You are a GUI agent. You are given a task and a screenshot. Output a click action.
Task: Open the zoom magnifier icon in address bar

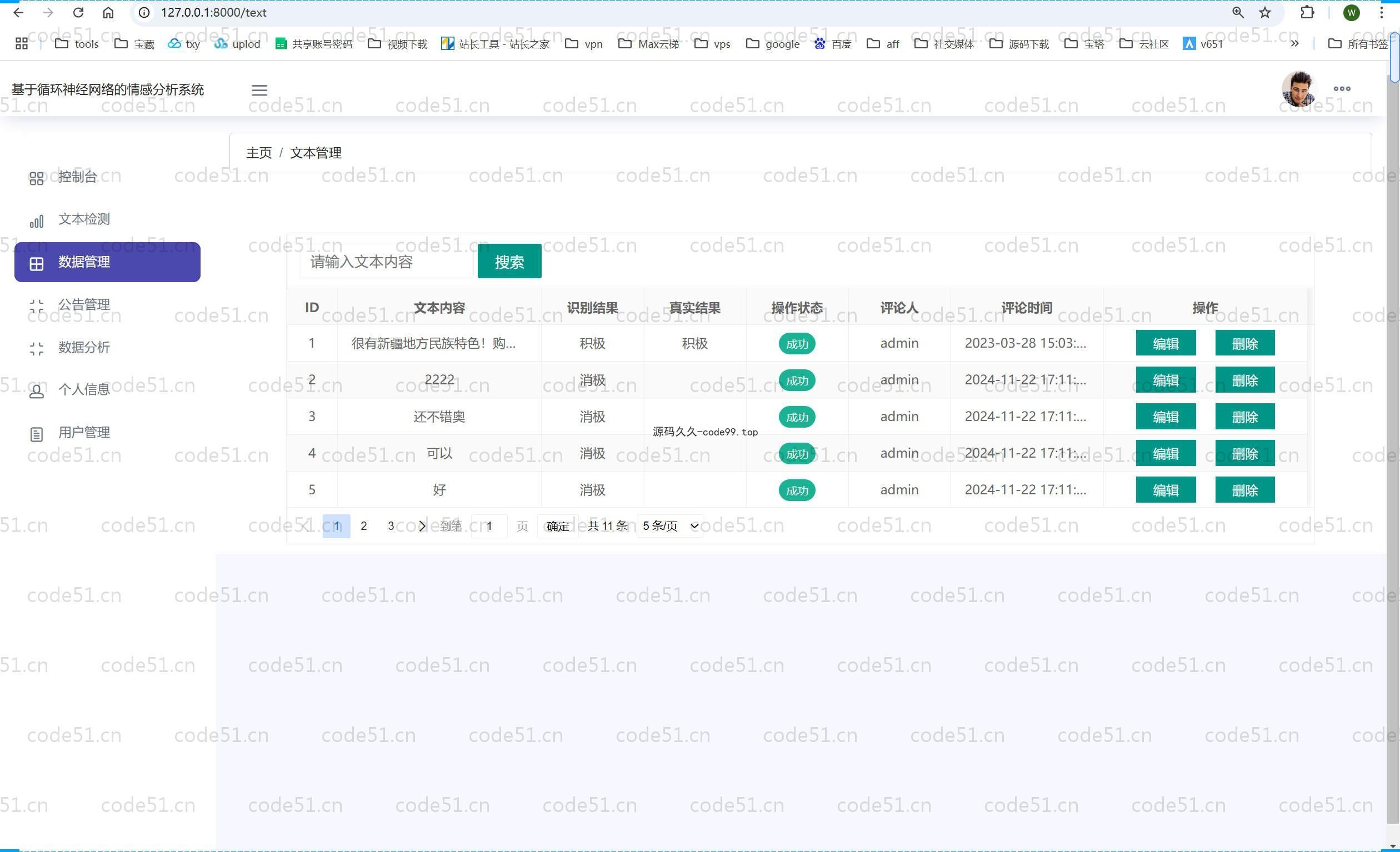pos(1238,12)
